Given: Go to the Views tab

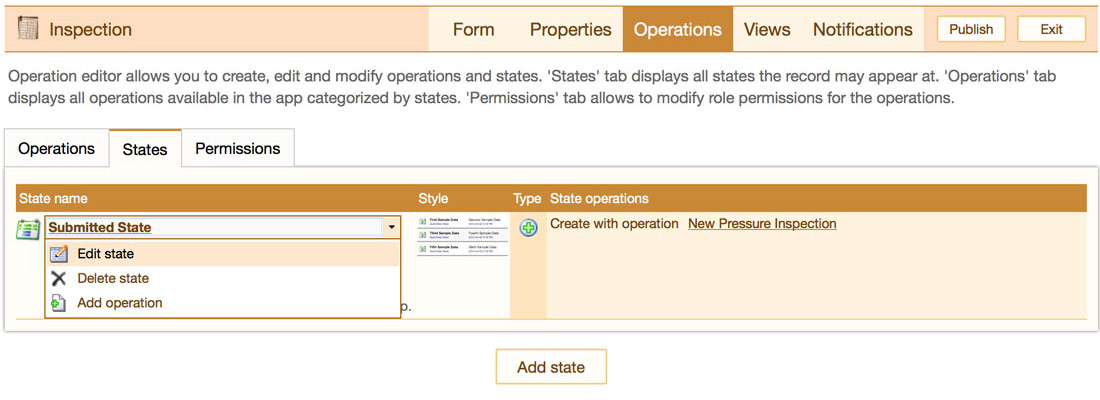Looking at the screenshot, I should click(767, 30).
